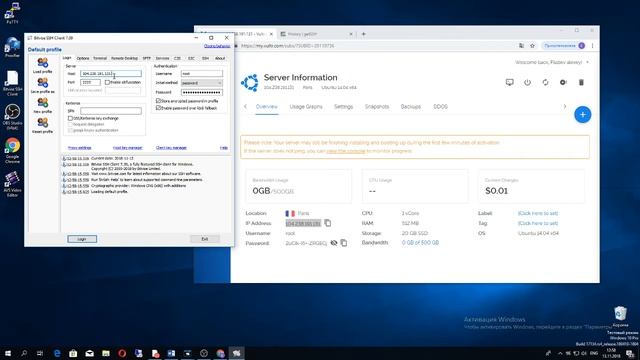Toggle Store encrypted password in profile
This screenshot has height=360, width=640.
(158, 100)
